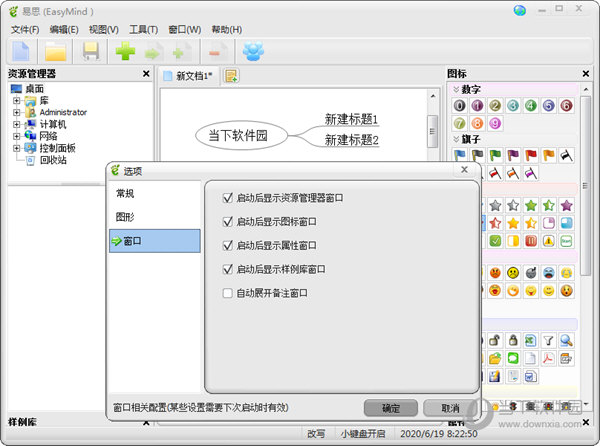Select the red number 6 icon
The image size is (600, 446).
[566, 106]
